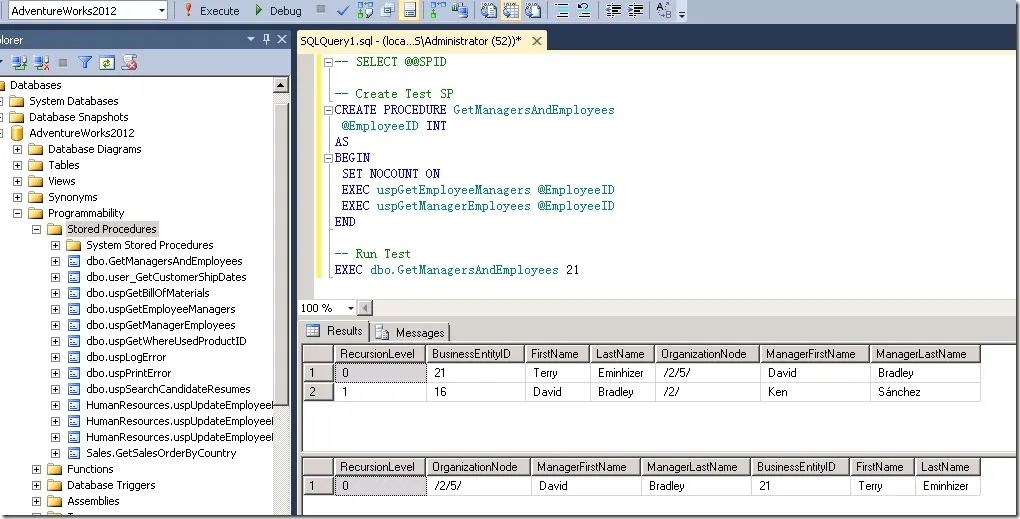Click the Display Estimated Execution Plan icon

pos(366,10)
